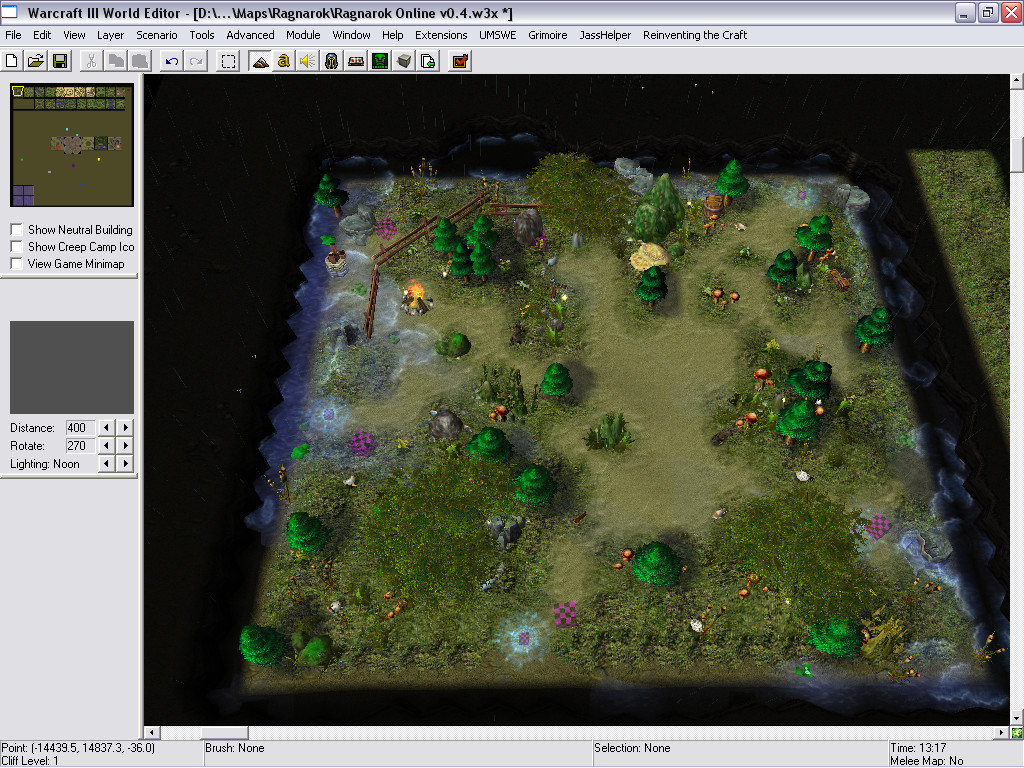This screenshot has width=1024, height=768.
Task: Open the JassHelper menu
Action: (x=605, y=35)
